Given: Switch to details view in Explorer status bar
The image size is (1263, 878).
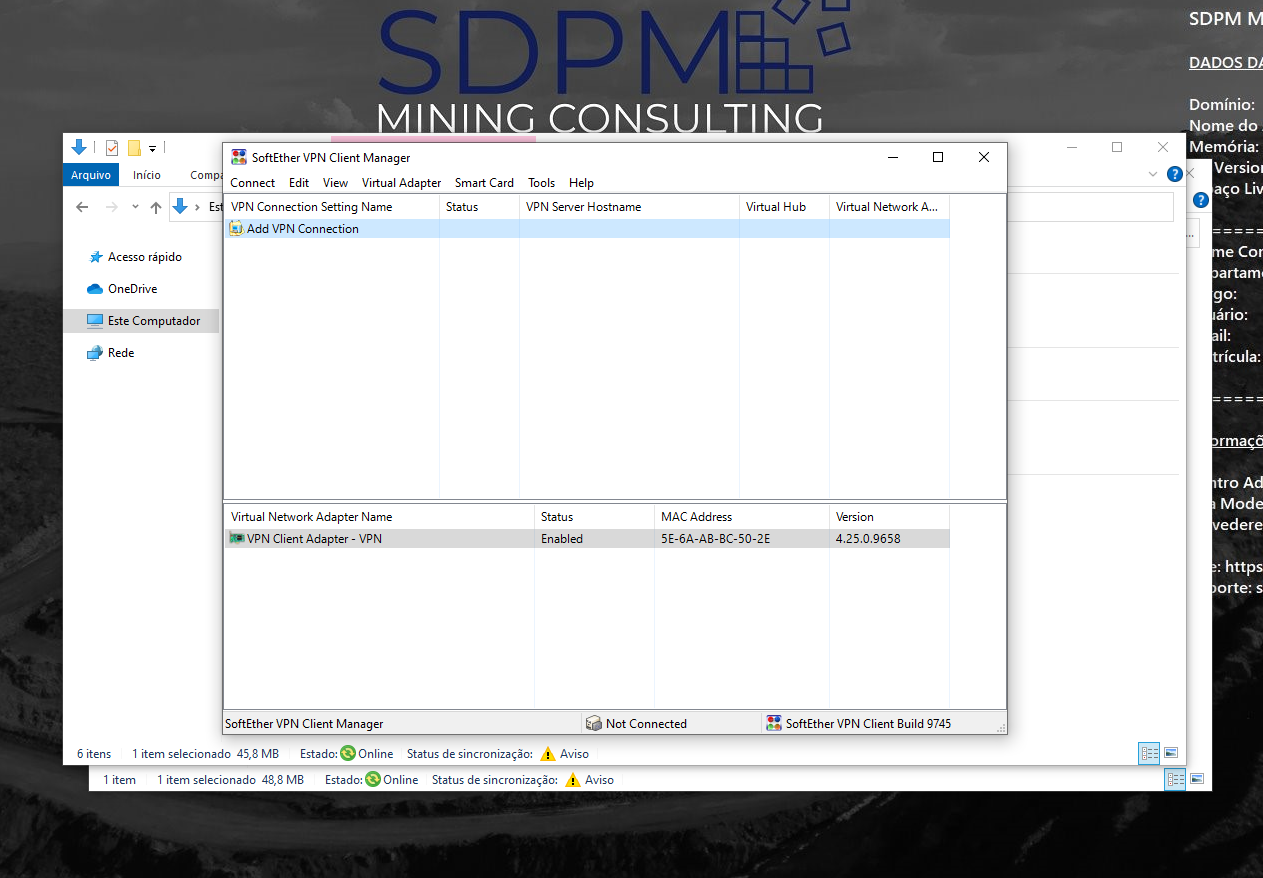Looking at the screenshot, I should 1149,753.
